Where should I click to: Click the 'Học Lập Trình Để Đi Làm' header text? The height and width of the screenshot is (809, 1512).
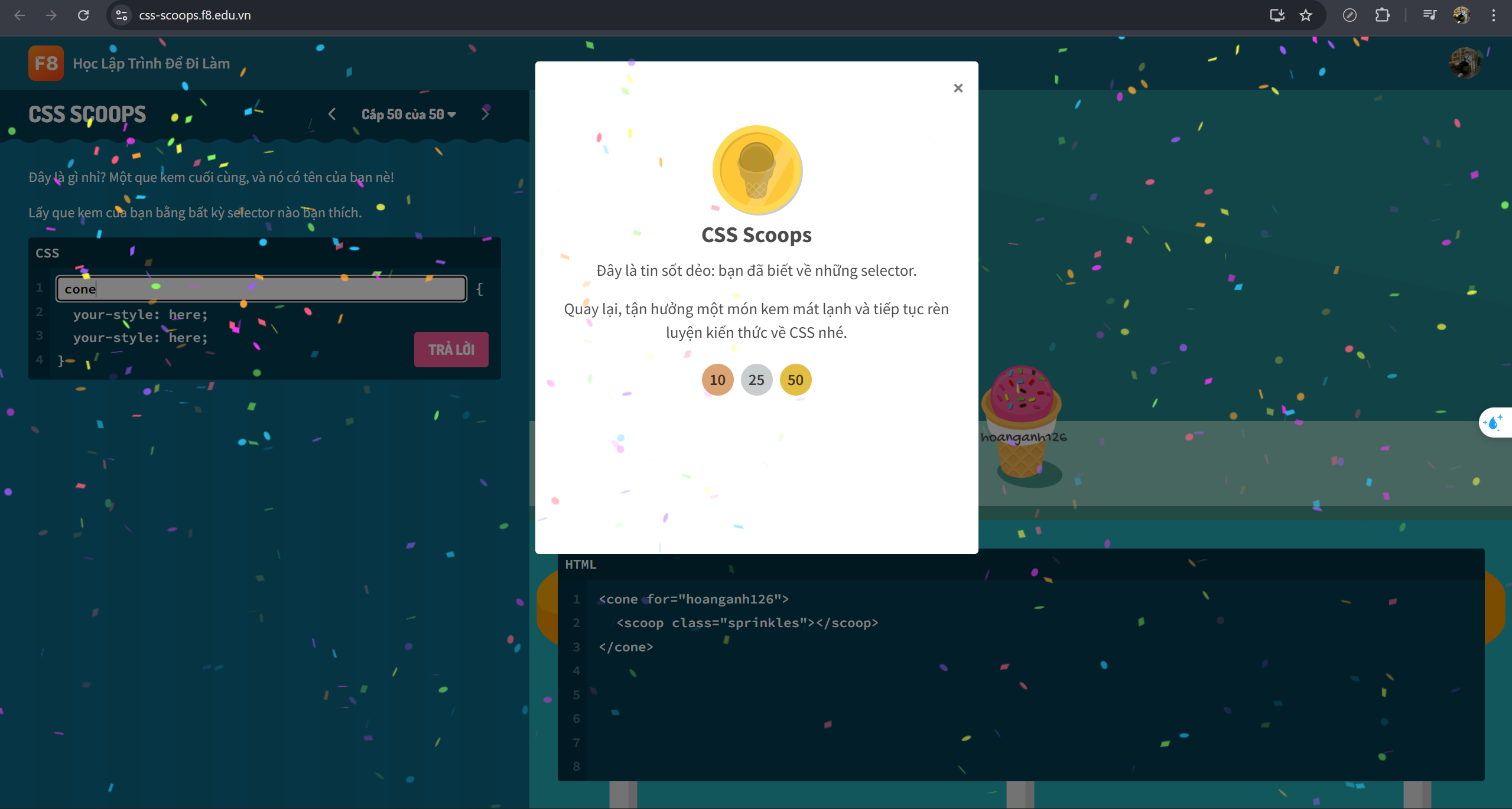(x=150, y=63)
